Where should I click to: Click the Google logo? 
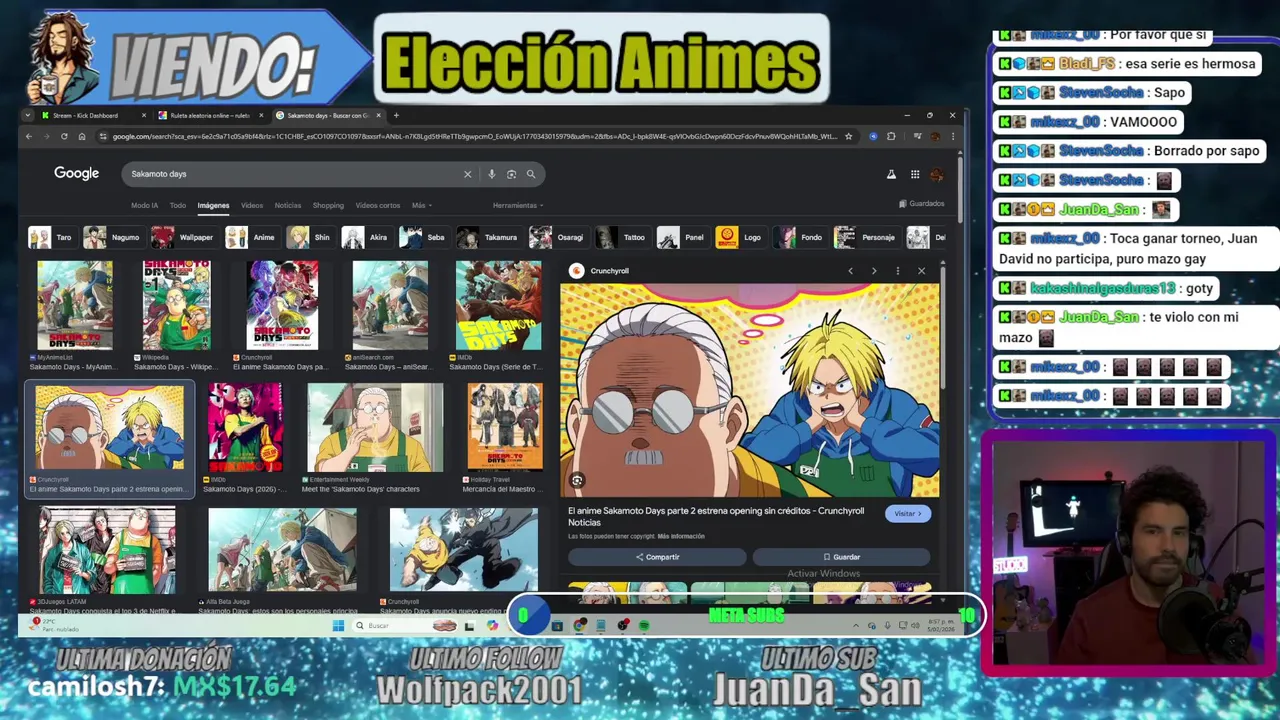coord(76,174)
